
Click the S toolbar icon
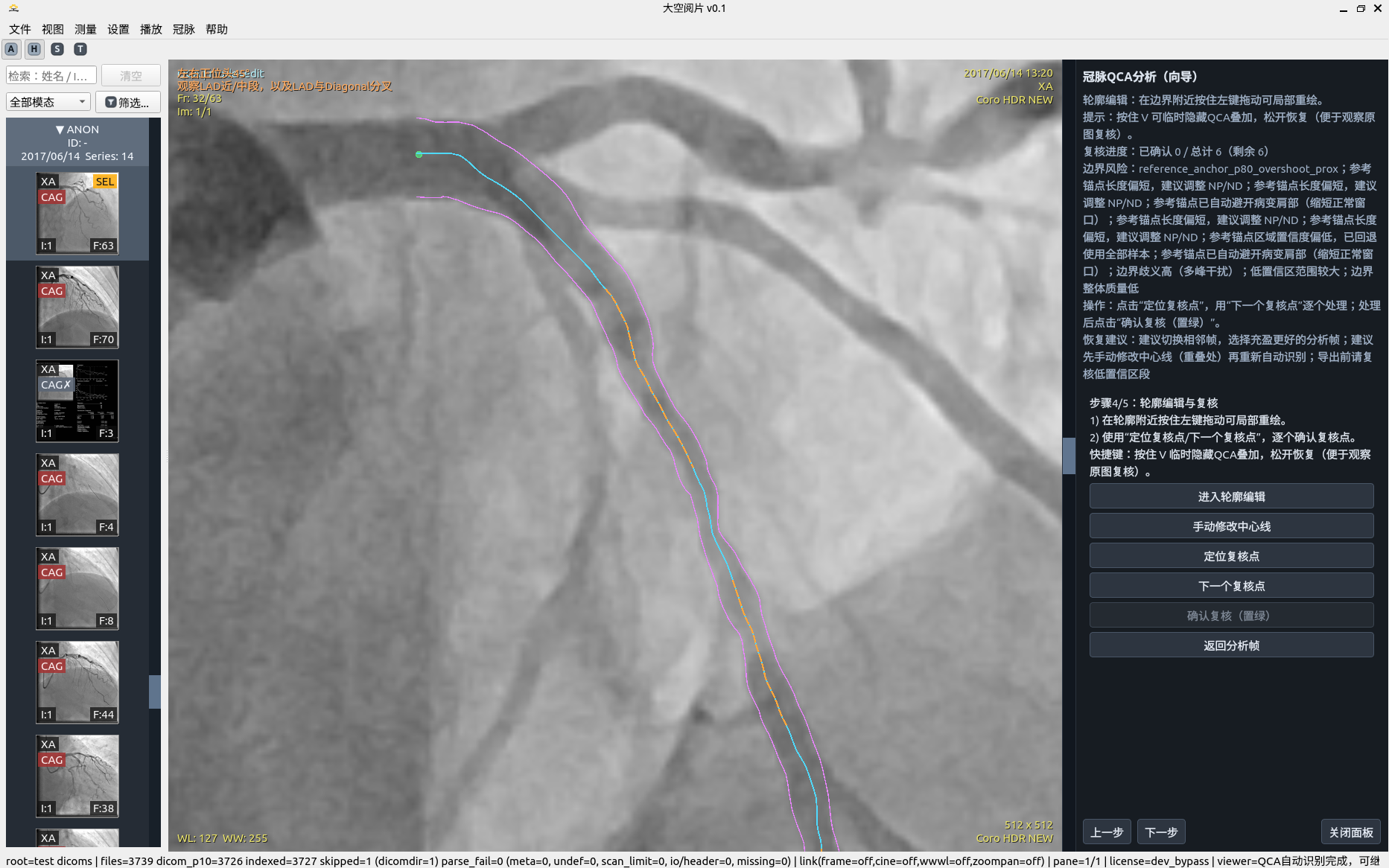57,49
